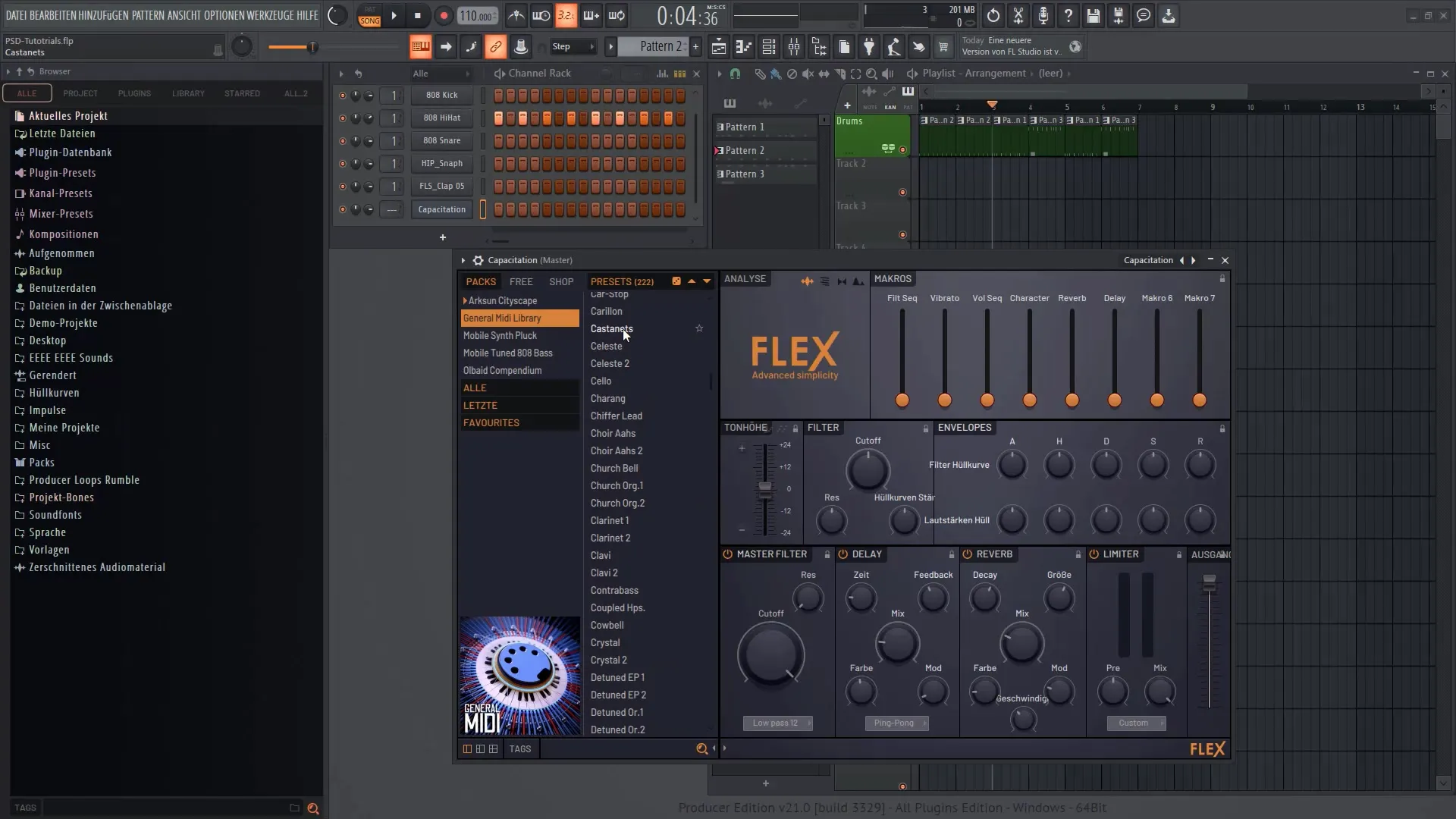Drag the Master Filter Cutoff knob
This screenshot has width=1456, height=819.
770,656
